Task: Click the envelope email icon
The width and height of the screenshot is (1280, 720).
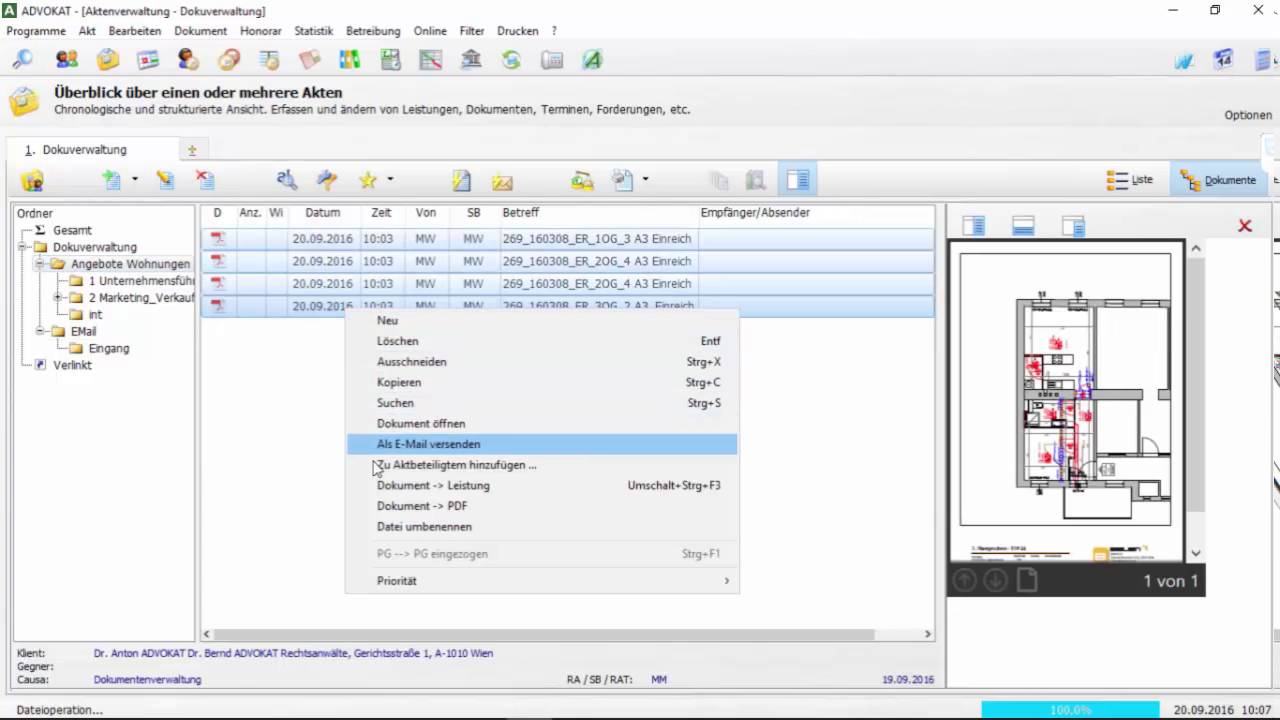Action: point(502,181)
